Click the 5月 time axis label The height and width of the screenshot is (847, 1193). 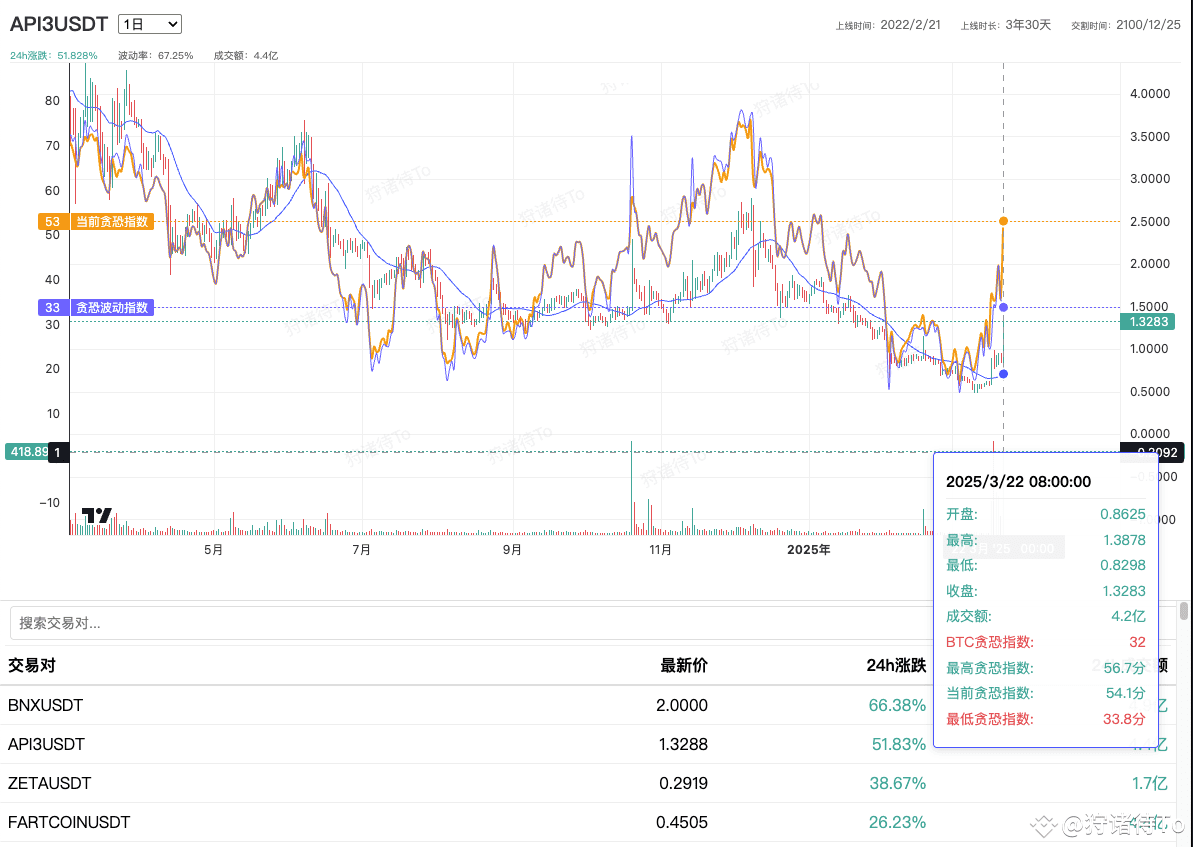212,549
